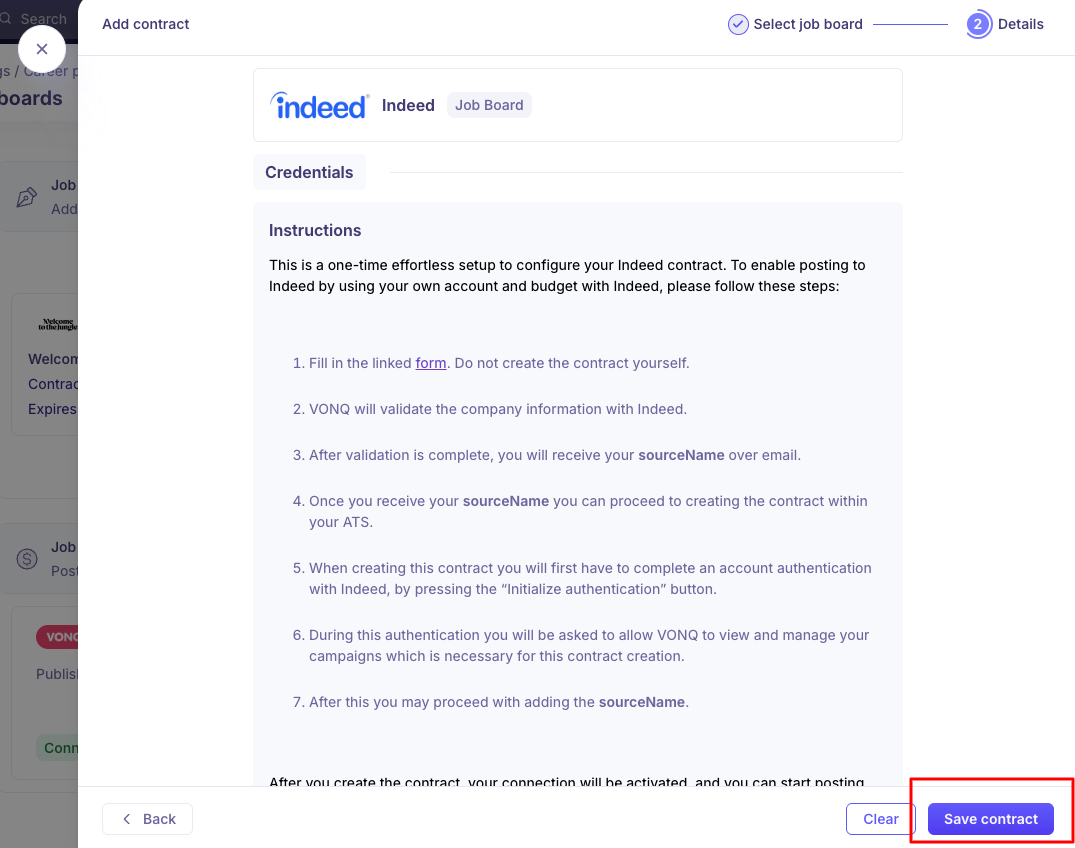Click the dollar coin icon
This screenshot has width=1075, height=848.
27,559
